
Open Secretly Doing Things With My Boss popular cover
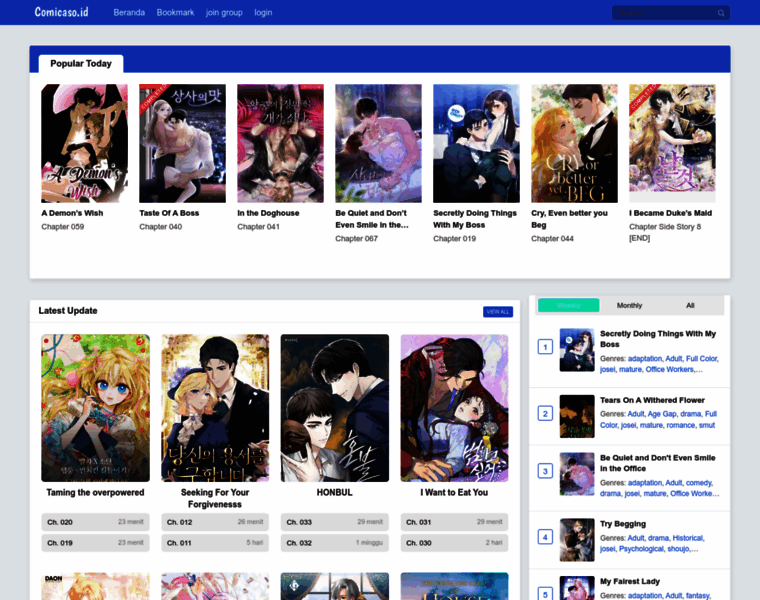[x=476, y=143]
